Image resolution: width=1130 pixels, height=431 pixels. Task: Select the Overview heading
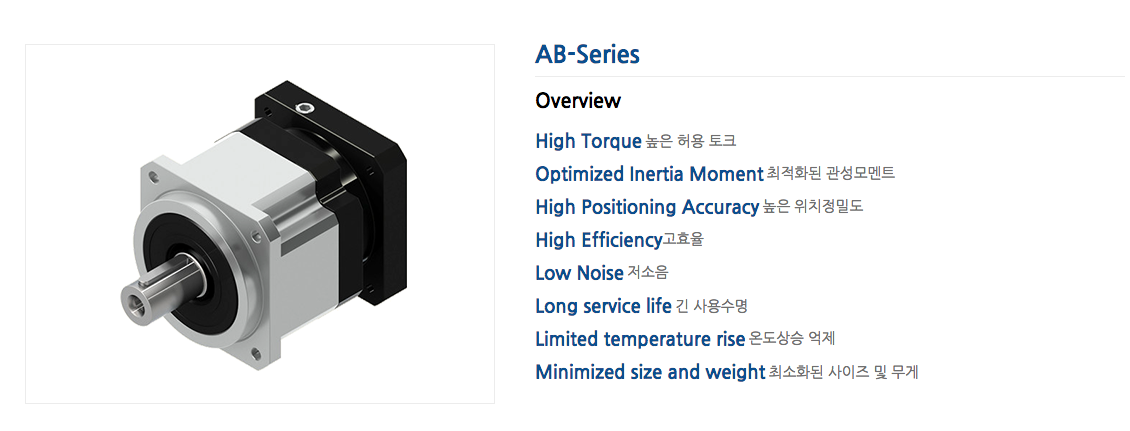pyautogui.click(x=578, y=101)
